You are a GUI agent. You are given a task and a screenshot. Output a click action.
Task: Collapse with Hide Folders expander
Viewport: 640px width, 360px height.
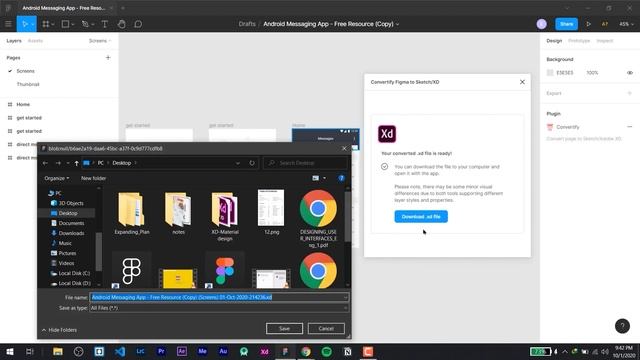pos(59,330)
